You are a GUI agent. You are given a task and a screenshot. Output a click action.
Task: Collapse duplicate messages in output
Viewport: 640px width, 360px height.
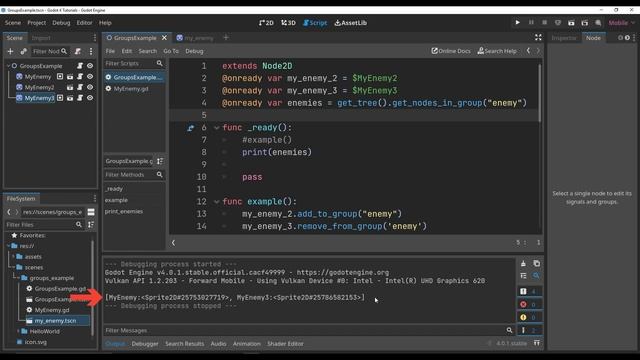[523, 276]
